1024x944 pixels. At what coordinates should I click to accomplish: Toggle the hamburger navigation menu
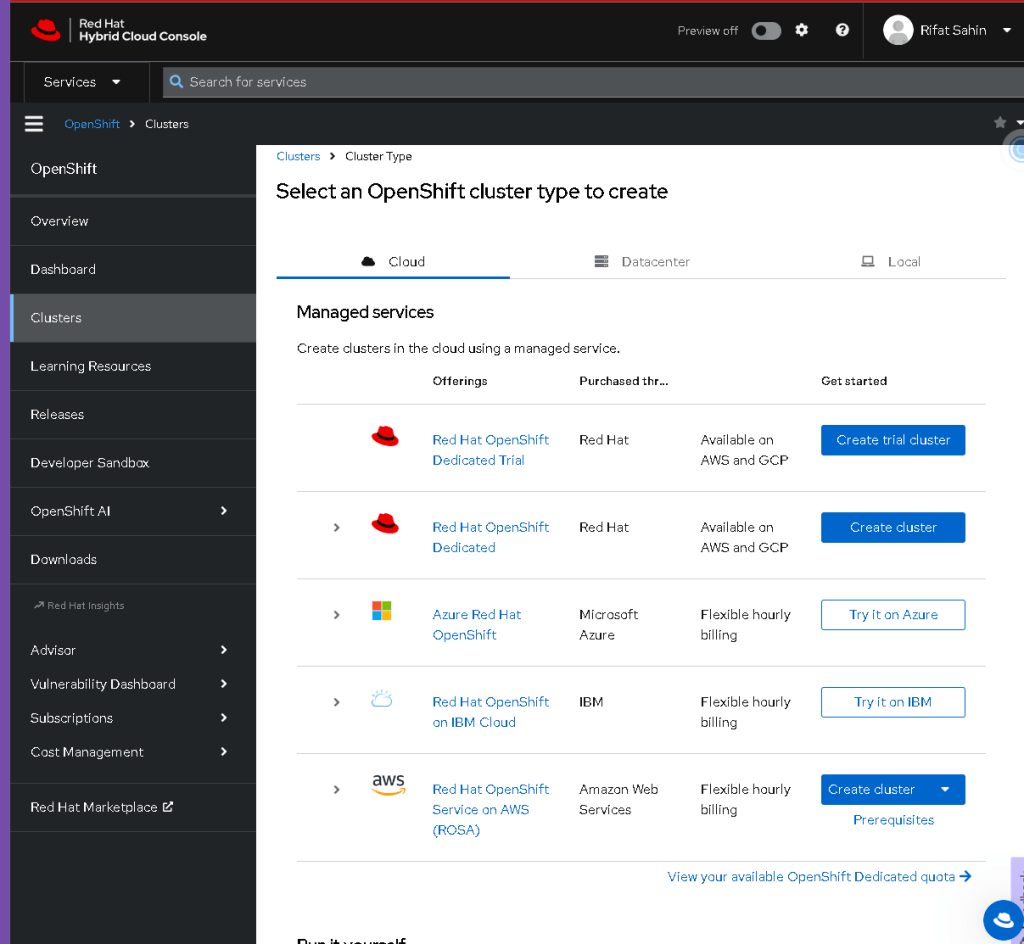(x=34, y=123)
